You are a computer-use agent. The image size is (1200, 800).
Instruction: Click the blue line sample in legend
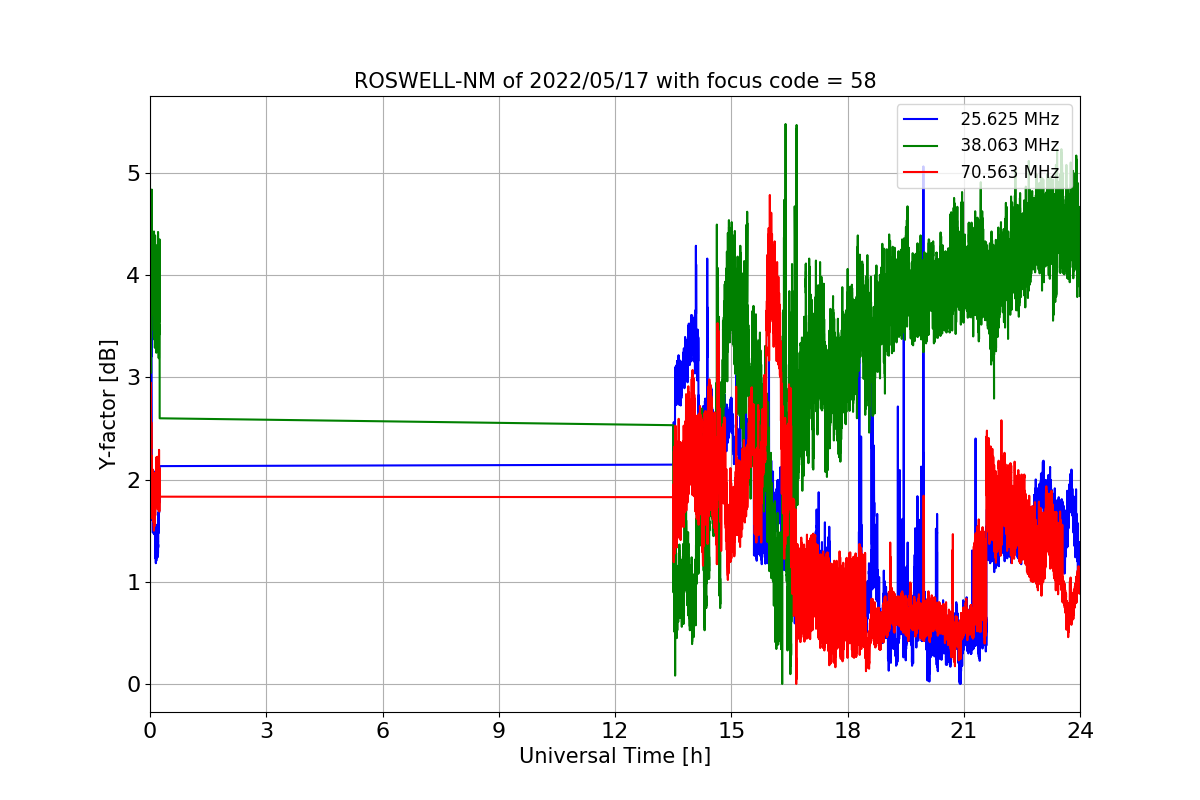921,119
